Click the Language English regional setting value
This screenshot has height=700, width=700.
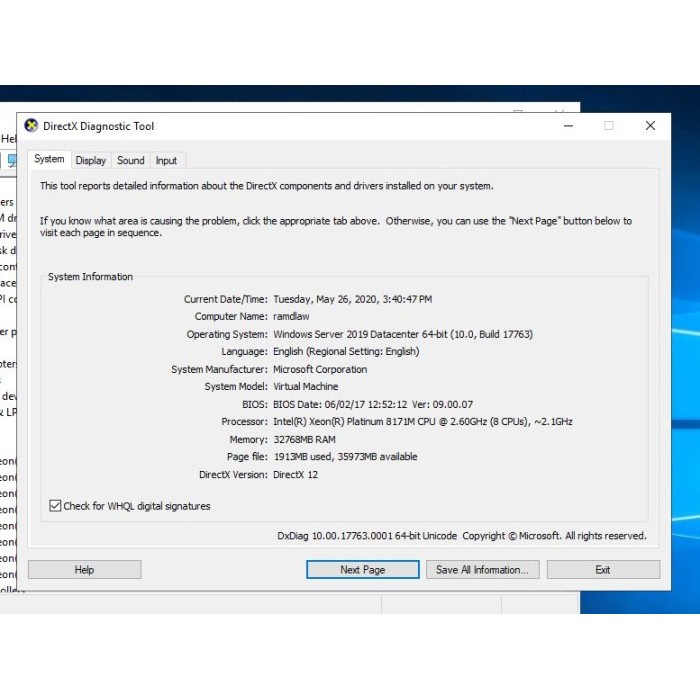tap(346, 352)
